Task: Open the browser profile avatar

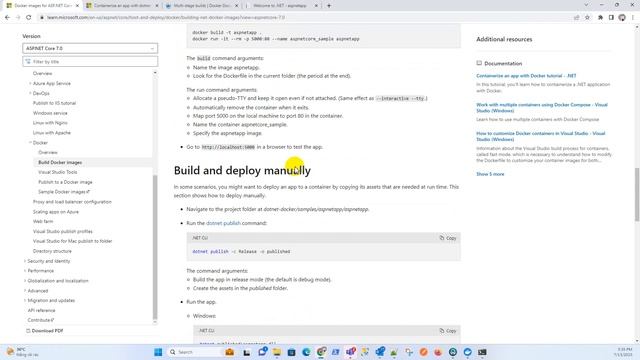Action: click(x=622, y=18)
